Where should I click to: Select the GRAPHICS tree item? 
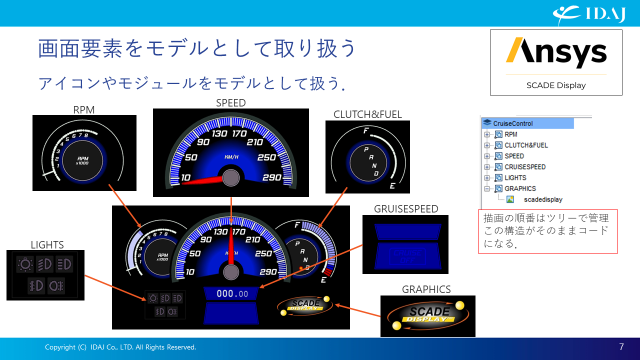pyautogui.click(x=520, y=189)
